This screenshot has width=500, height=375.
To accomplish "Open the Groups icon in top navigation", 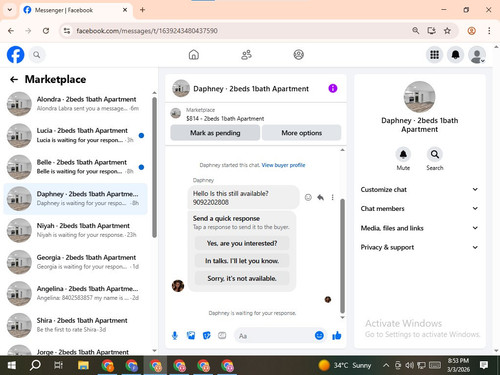I will (x=298, y=55).
